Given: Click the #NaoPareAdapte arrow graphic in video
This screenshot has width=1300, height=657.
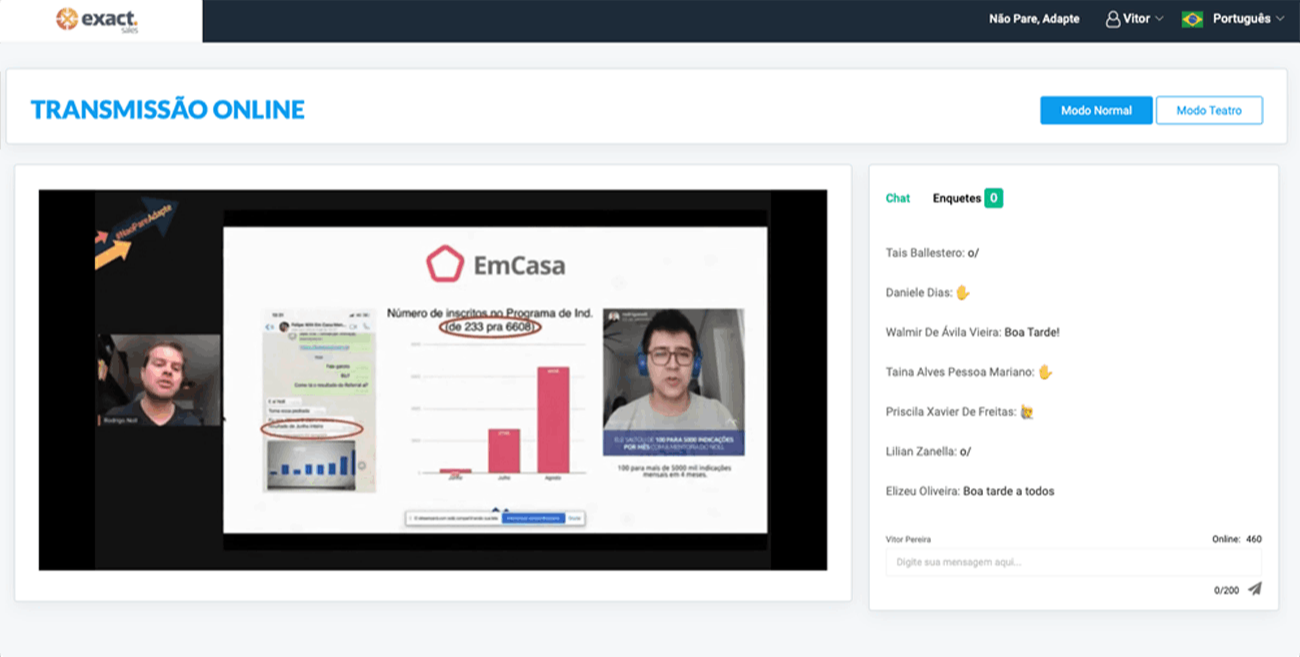Looking at the screenshot, I should coord(134,230).
